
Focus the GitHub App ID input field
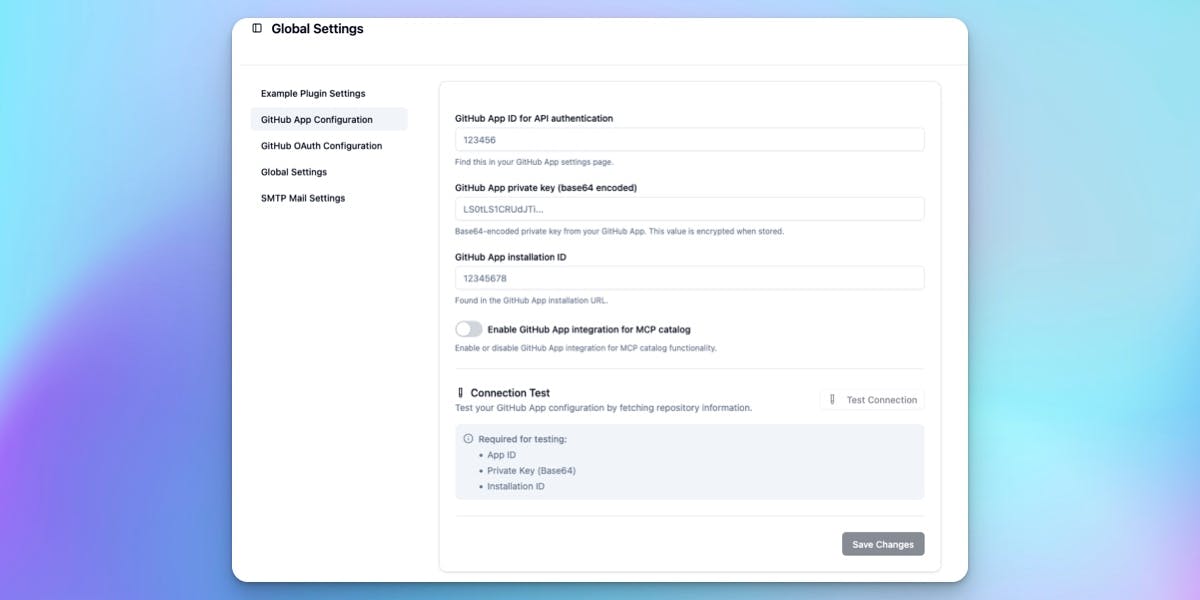689,140
